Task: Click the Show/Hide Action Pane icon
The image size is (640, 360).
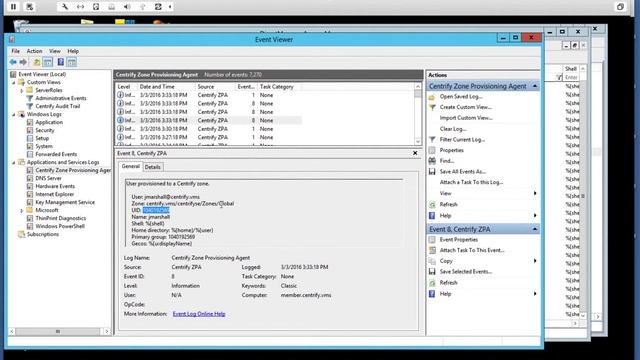Action: pyautogui.click(x=71, y=62)
